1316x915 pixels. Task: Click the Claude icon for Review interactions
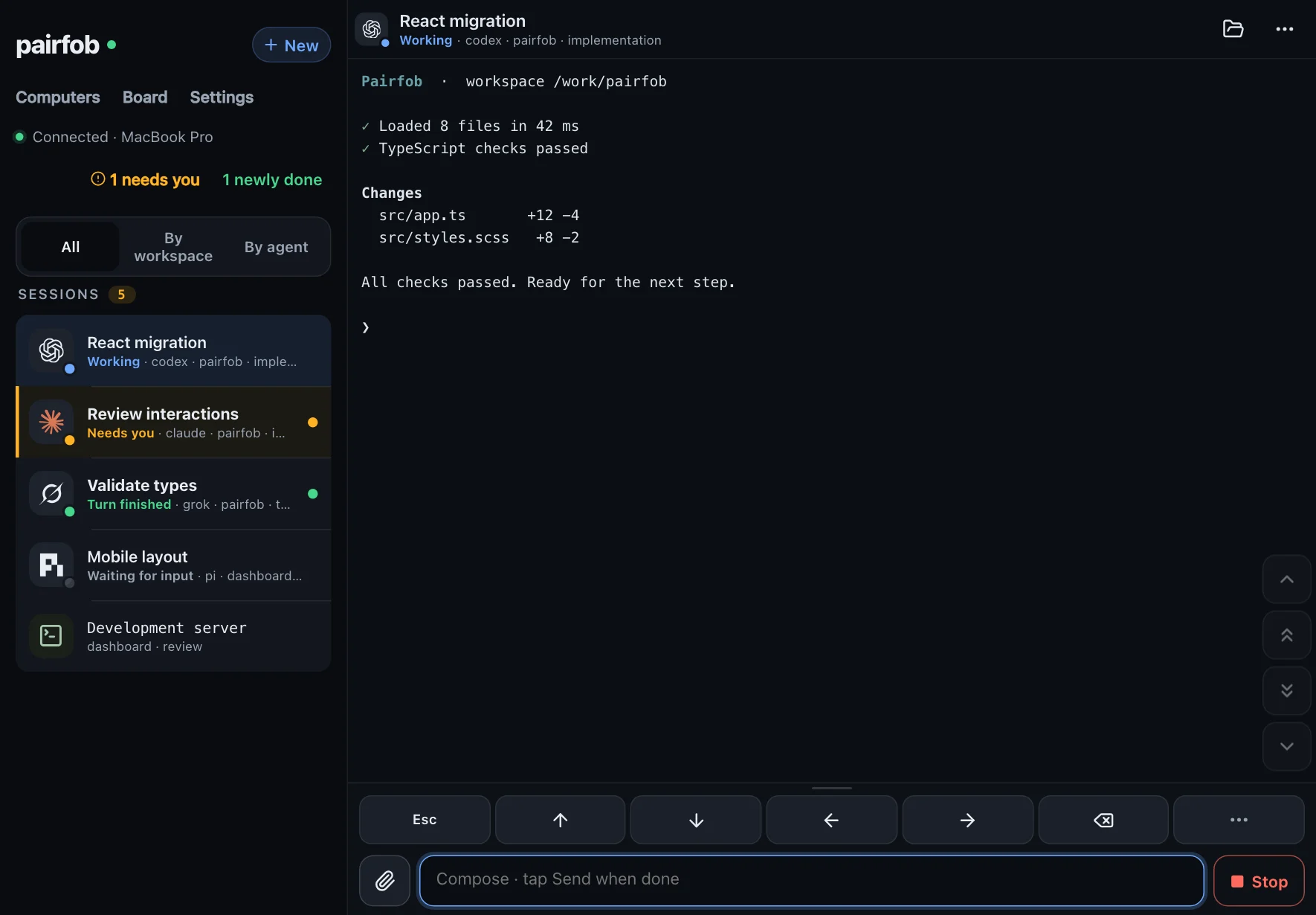coord(51,422)
